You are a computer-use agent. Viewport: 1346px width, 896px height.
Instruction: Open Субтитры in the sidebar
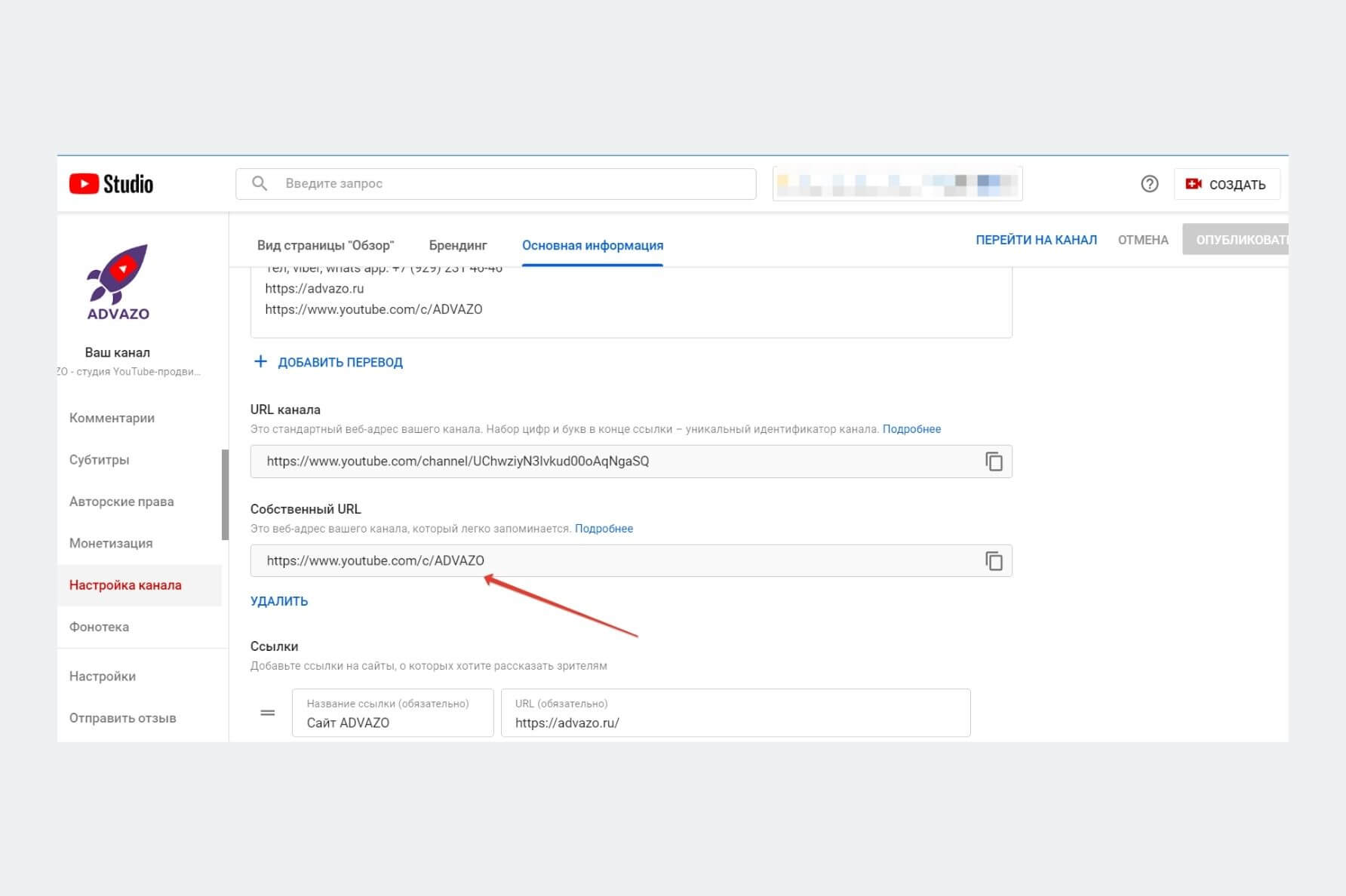(99, 459)
